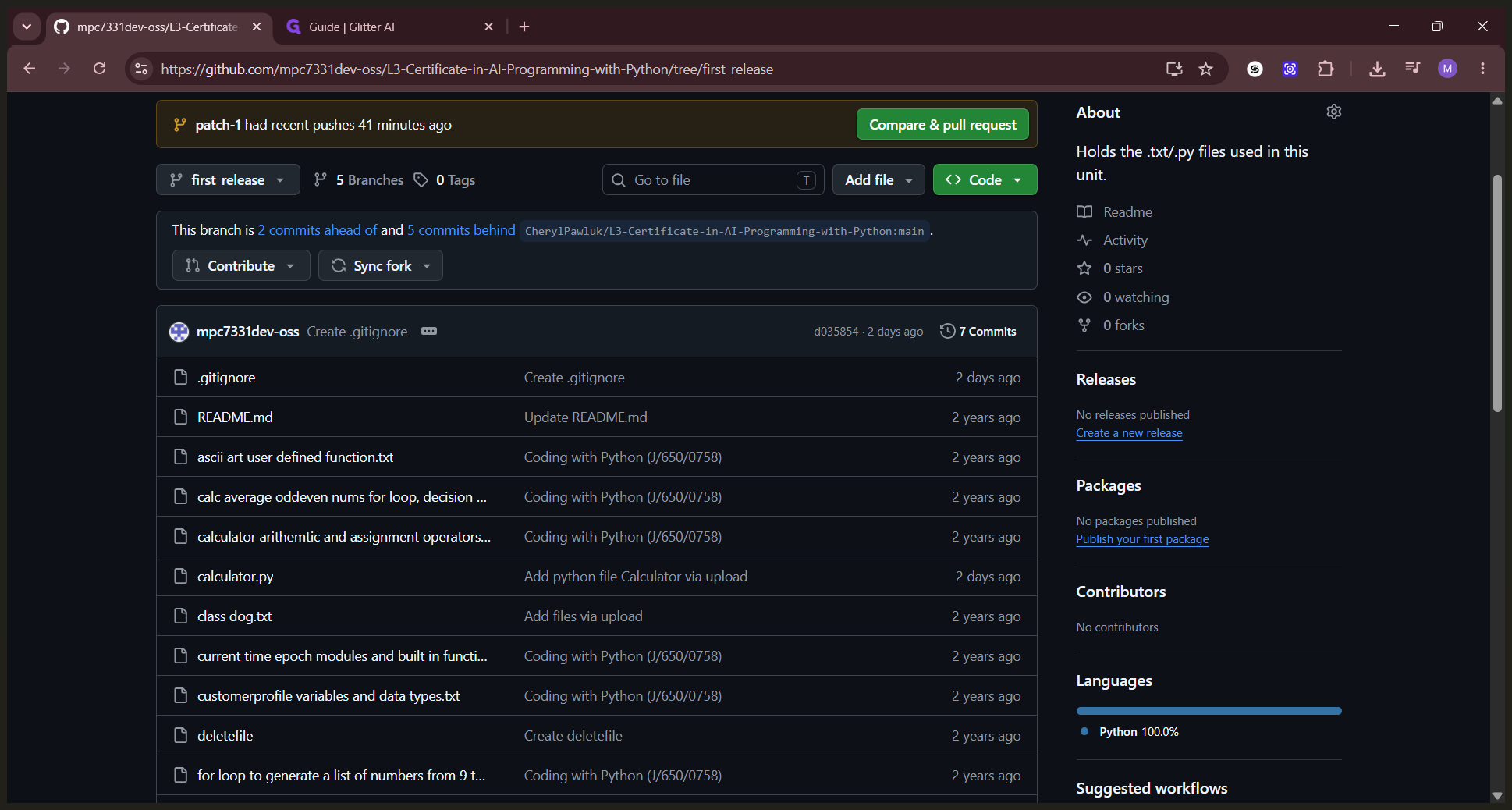Open deletefile file entry

(x=225, y=735)
